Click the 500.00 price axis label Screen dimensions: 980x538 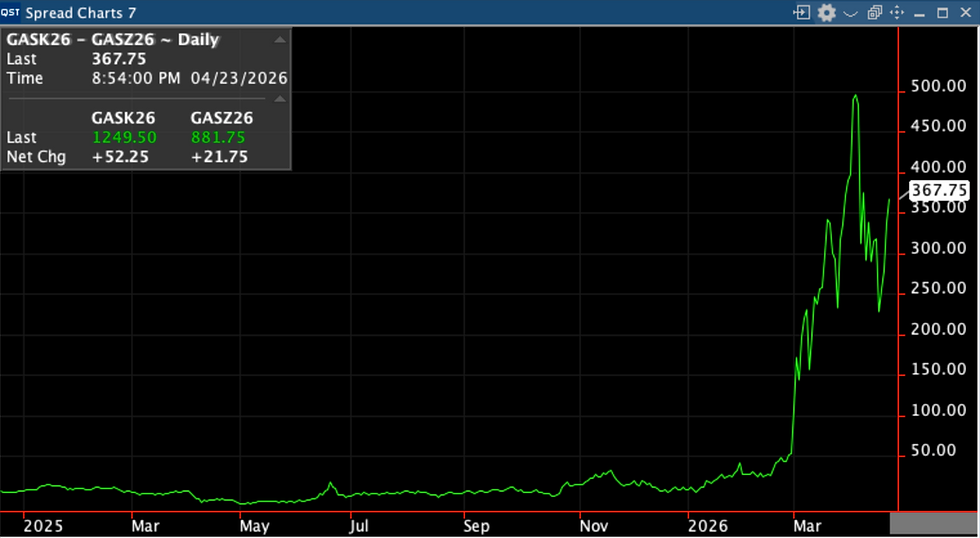click(939, 86)
